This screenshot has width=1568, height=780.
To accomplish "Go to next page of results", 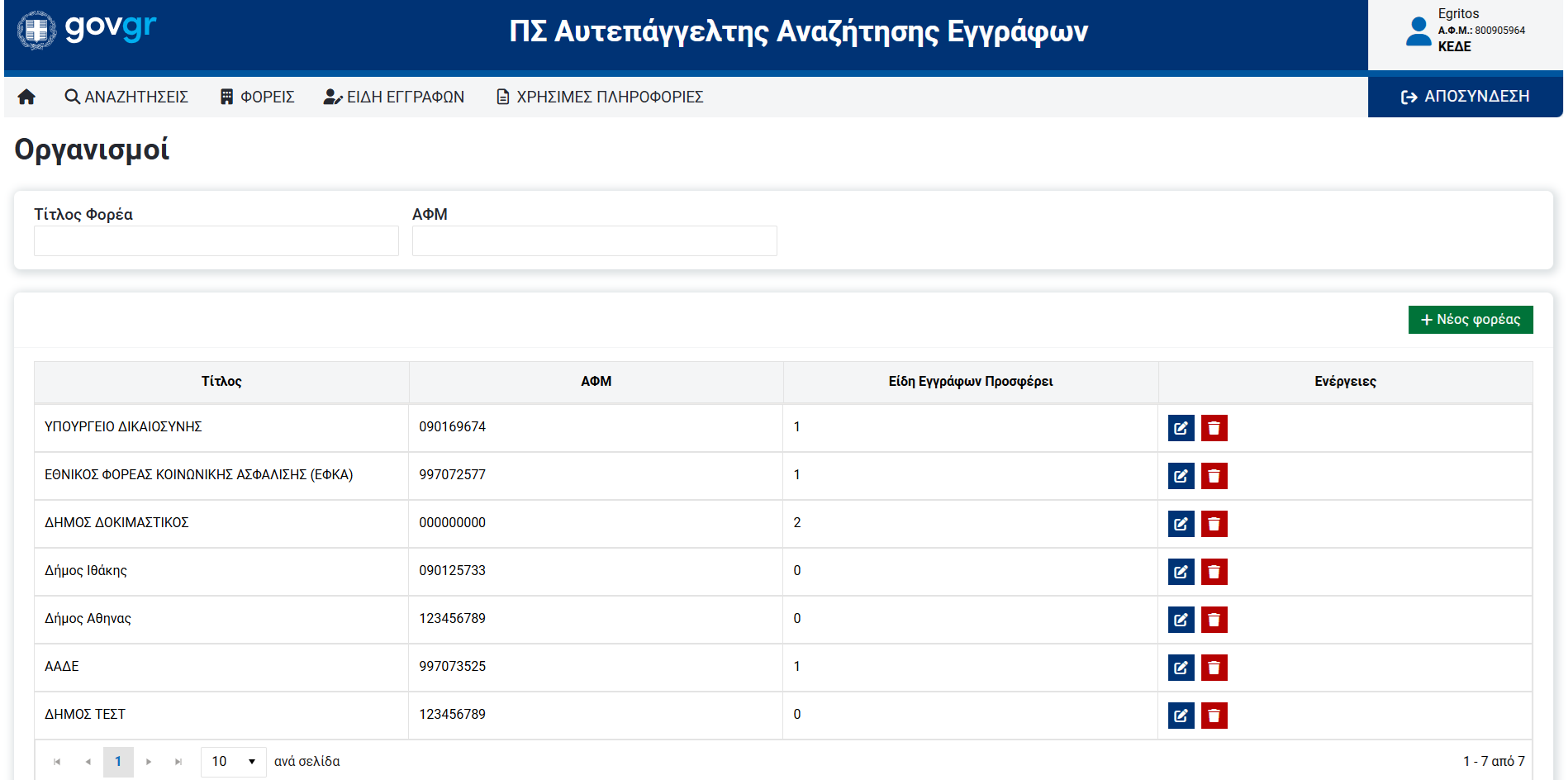I will (149, 762).
